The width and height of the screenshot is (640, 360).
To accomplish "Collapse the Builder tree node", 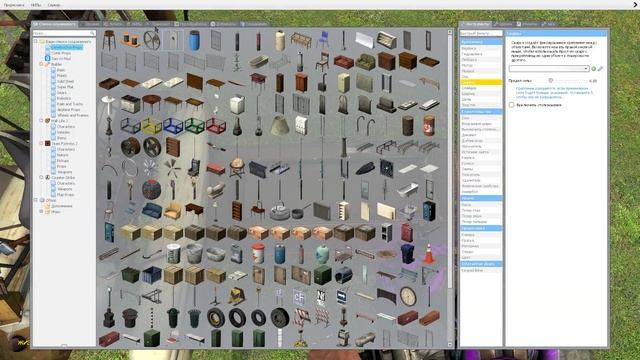I will click(x=41, y=64).
